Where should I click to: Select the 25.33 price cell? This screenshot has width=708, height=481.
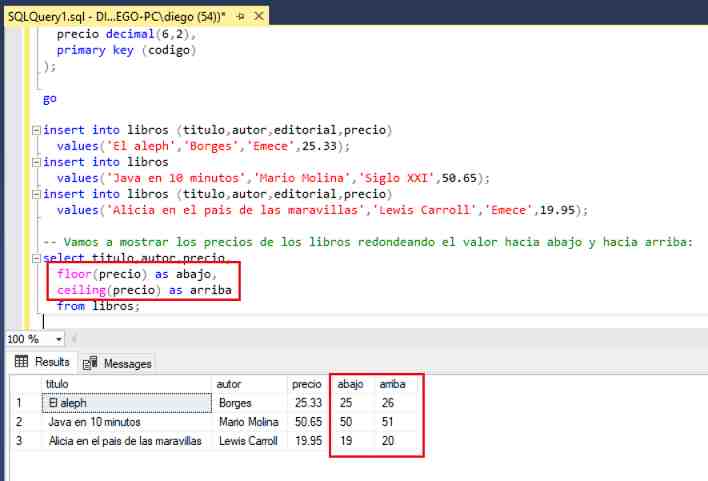(x=307, y=403)
